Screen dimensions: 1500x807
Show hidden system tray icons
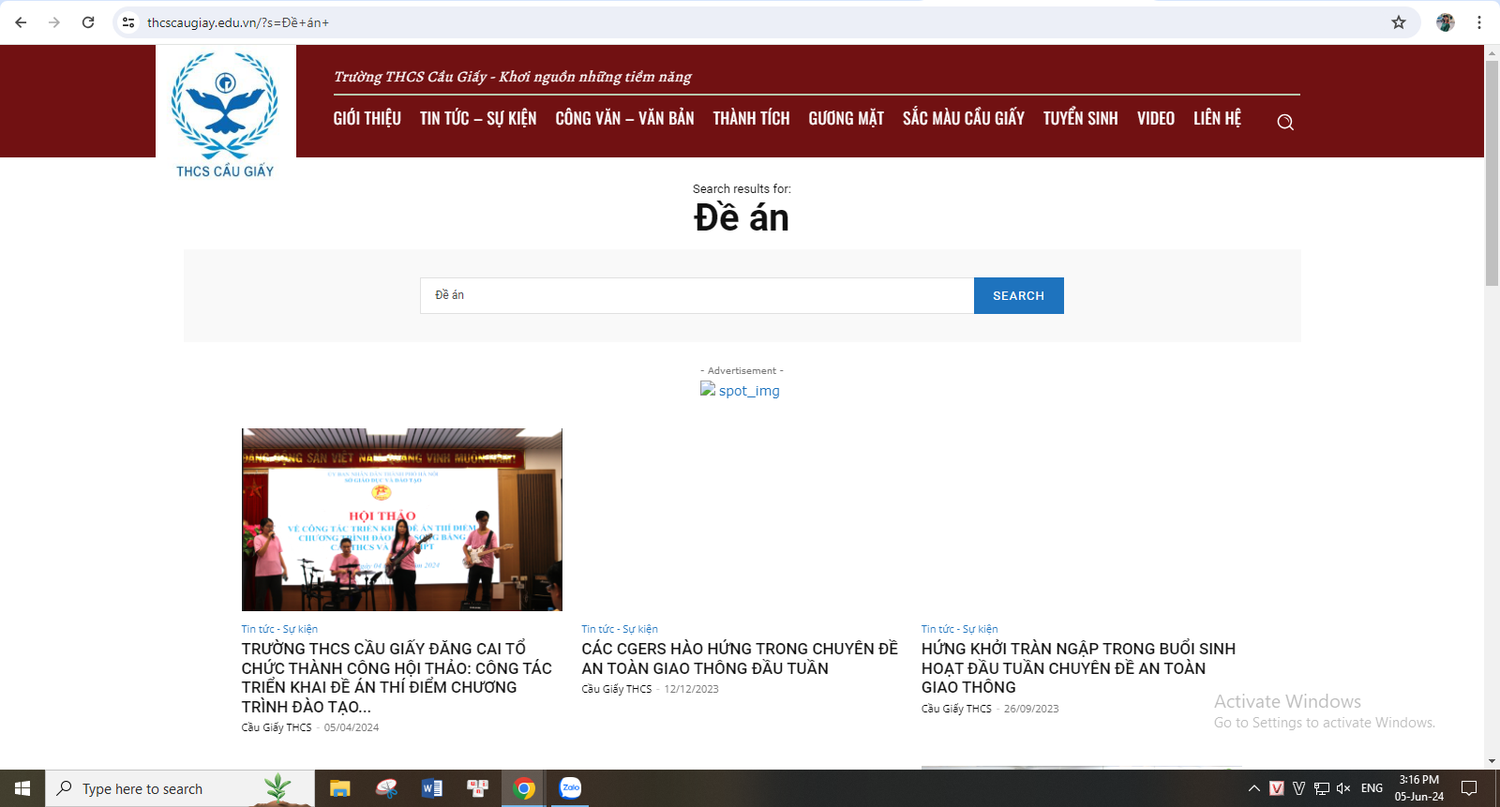click(x=1254, y=788)
